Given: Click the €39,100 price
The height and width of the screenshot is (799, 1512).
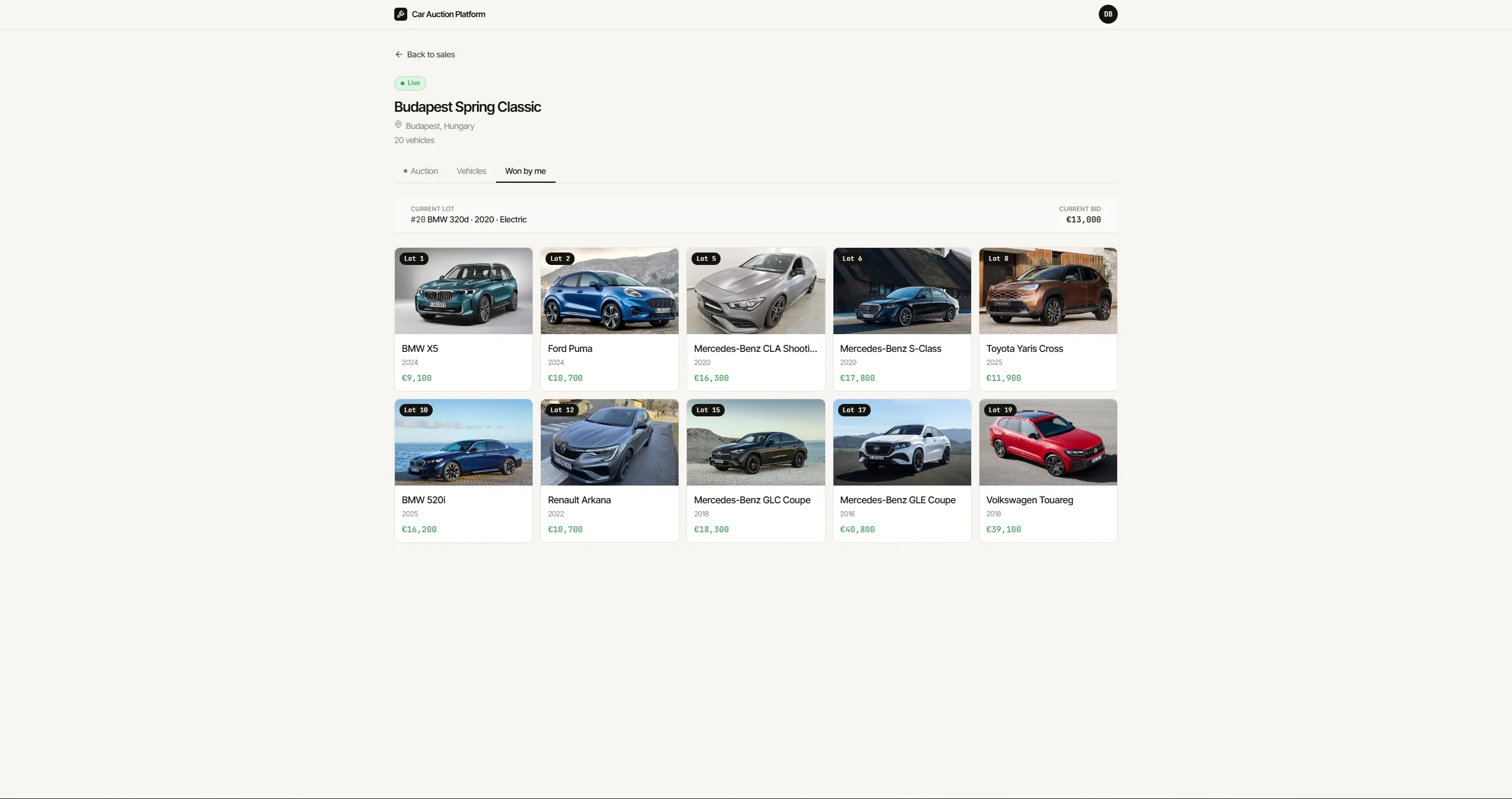Looking at the screenshot, I should pyautogui.click(x=1003, y=529).
